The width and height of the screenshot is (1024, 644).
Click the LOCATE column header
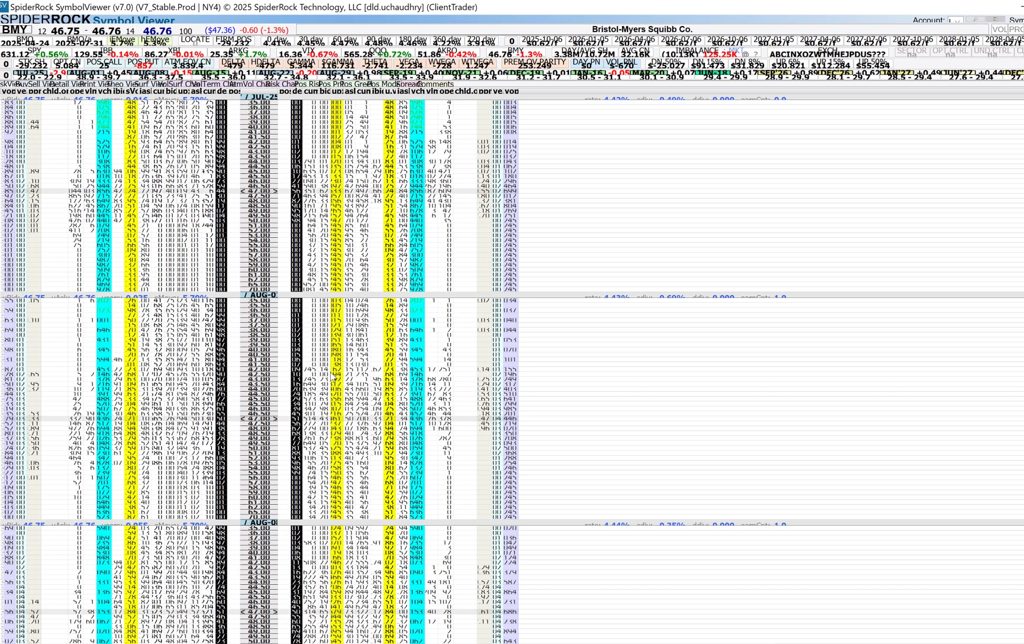(x=195, y=39)
